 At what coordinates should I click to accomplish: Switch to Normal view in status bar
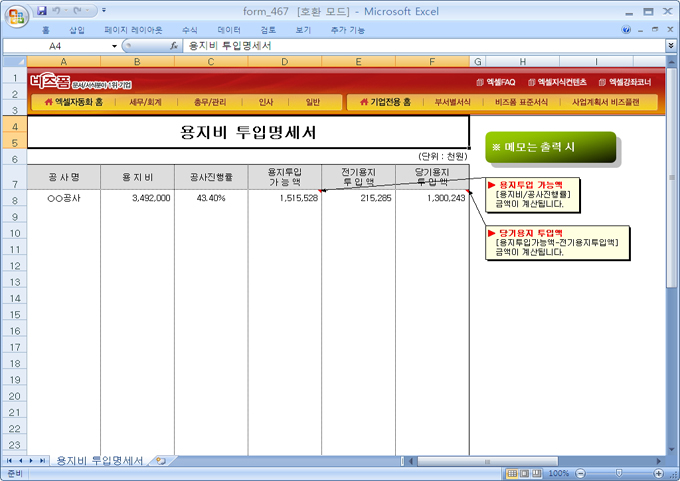[511, 473]
